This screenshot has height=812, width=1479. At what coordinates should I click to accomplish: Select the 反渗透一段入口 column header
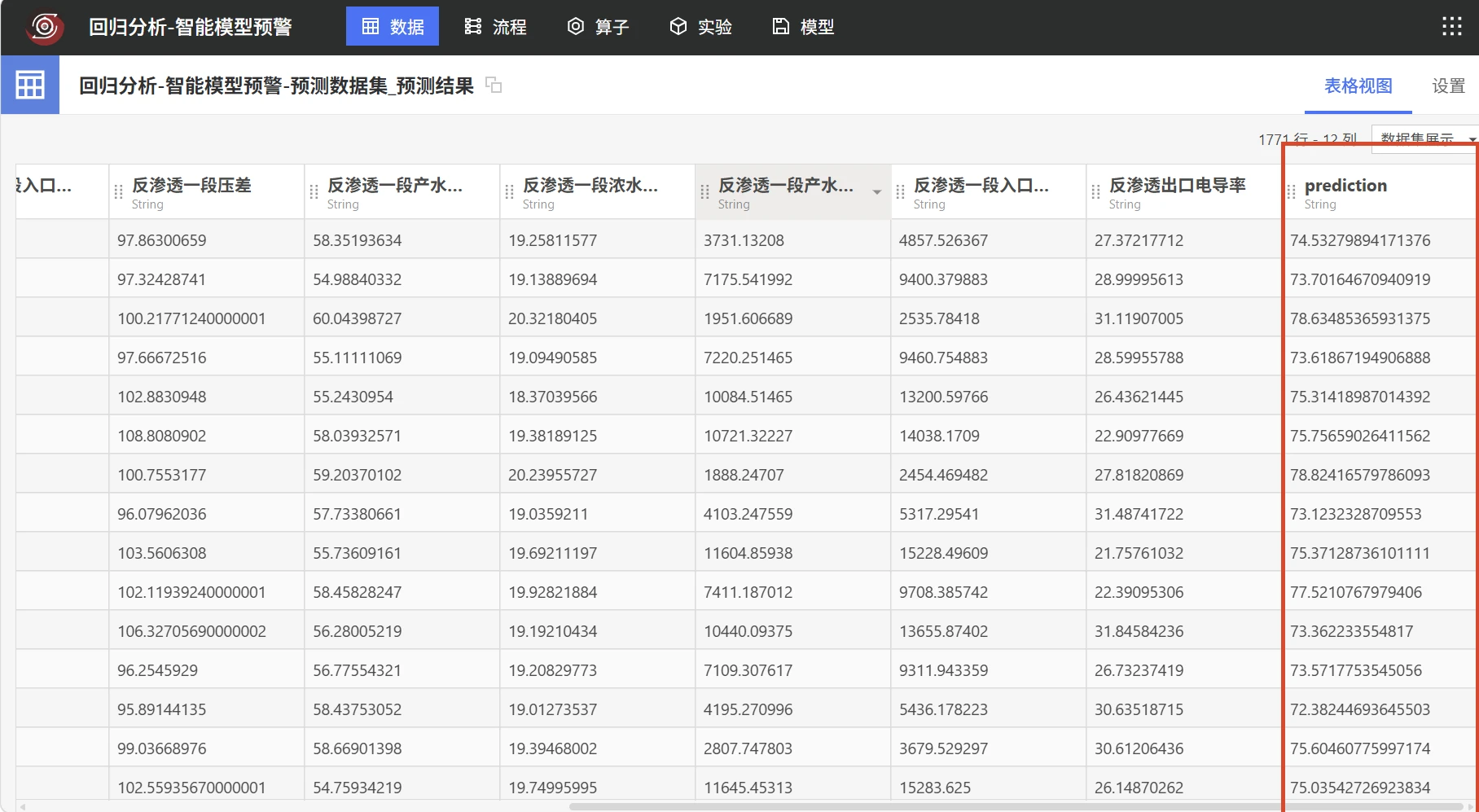[989, 192]
